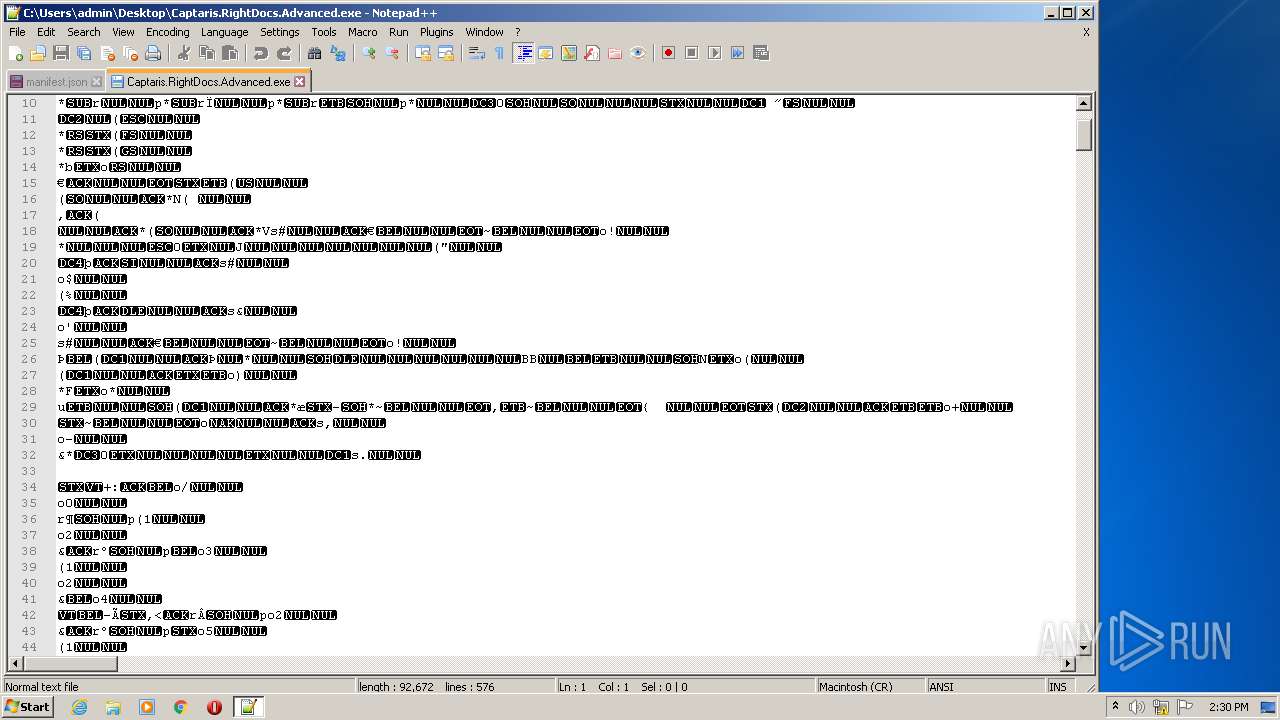This screenshot has width=1280, height=720.
Task: Open the Settings menu
Action: pyautogui.click(x=280, y=32)
